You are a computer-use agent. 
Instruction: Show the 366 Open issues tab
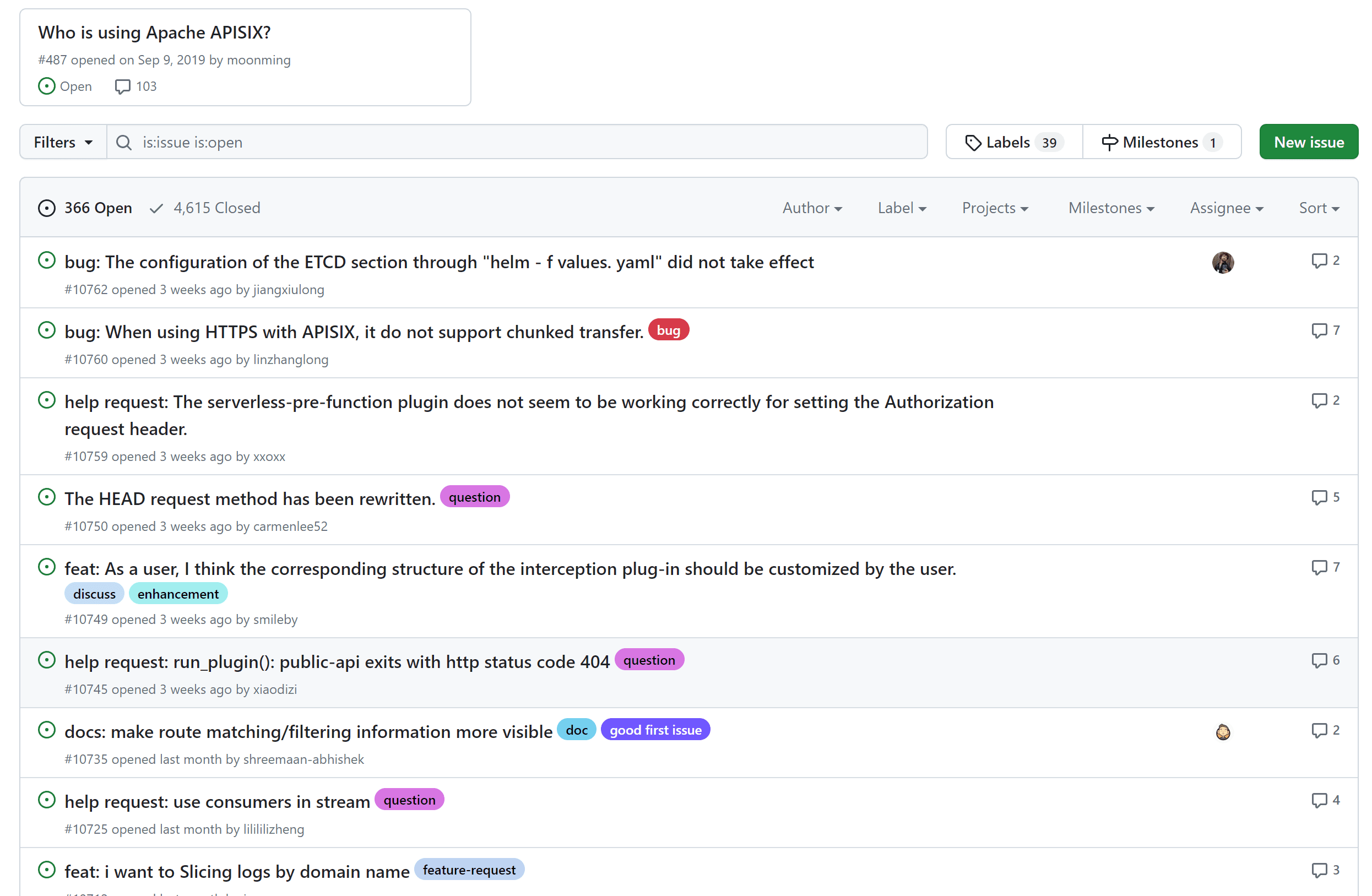tap(85, 208)
